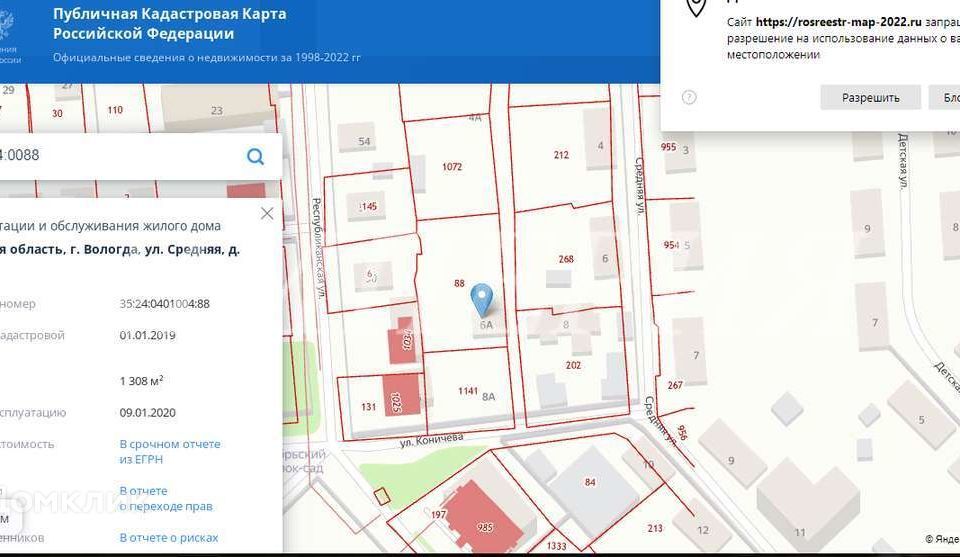The width and height of the screenshot is (960, 557).
Task: Select parcel 955 on the map
Action: coord(668,147)
